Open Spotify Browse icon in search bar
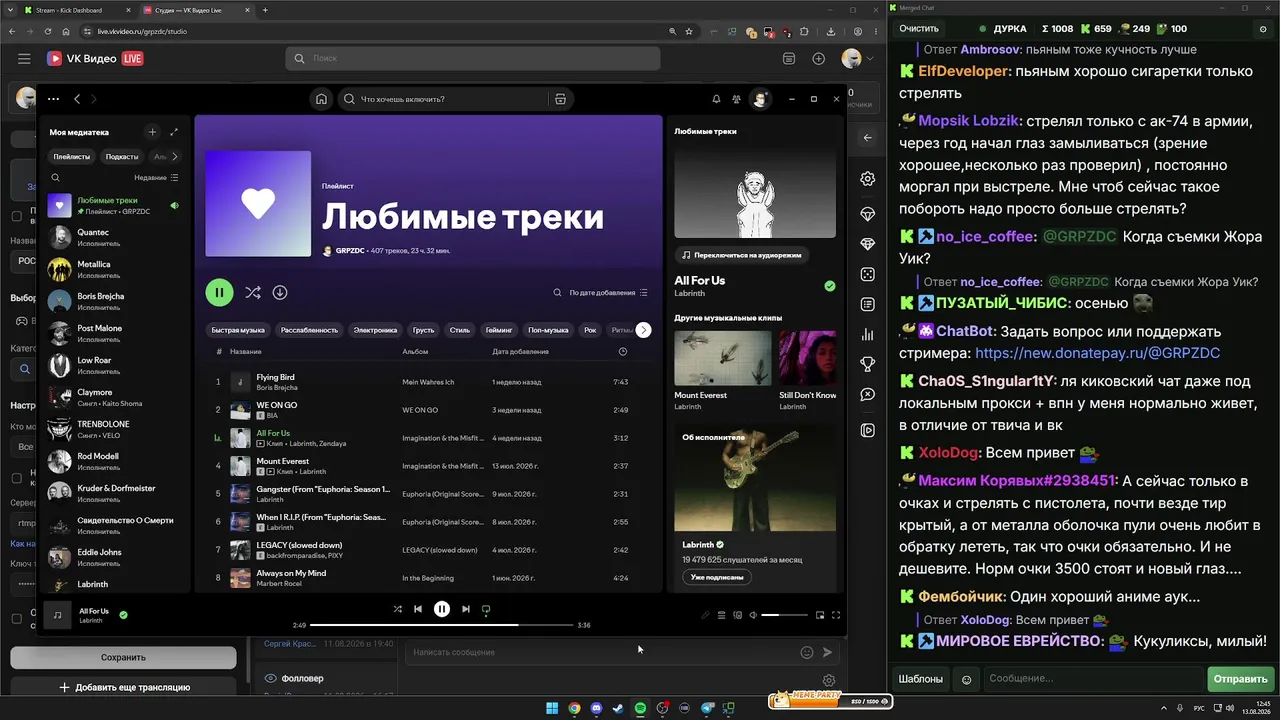This screenshot has height=720, width=1280. [560, 99]
